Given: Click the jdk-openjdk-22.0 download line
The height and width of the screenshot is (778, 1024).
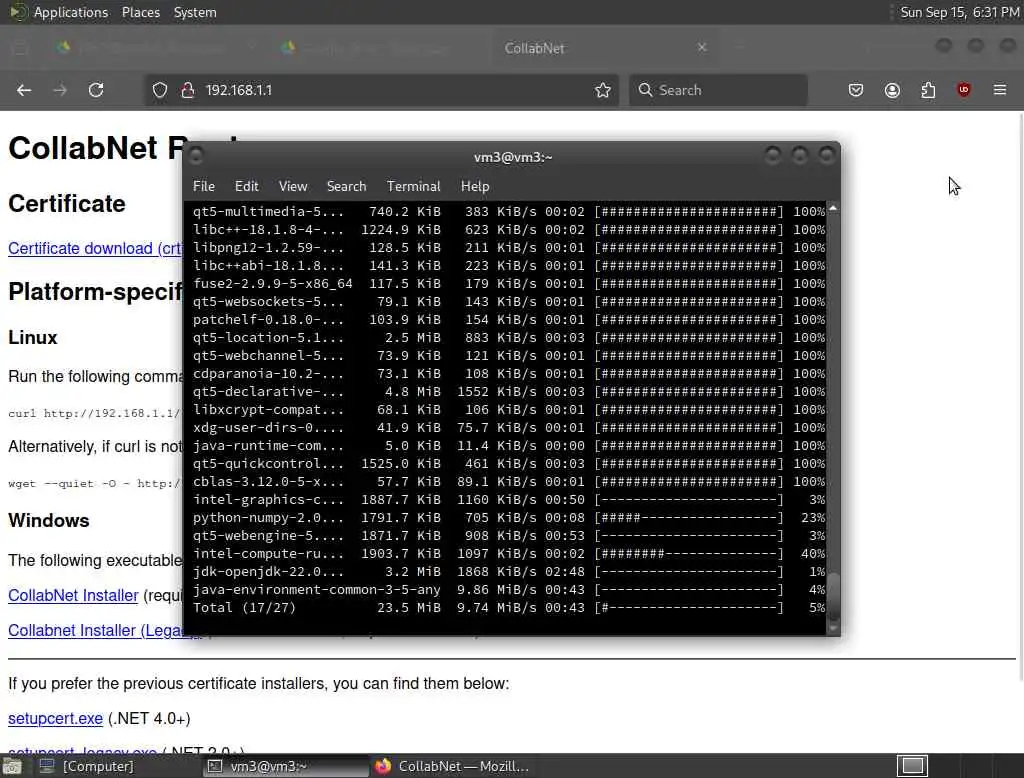Looking at the screenshot, I should [509, 572].
